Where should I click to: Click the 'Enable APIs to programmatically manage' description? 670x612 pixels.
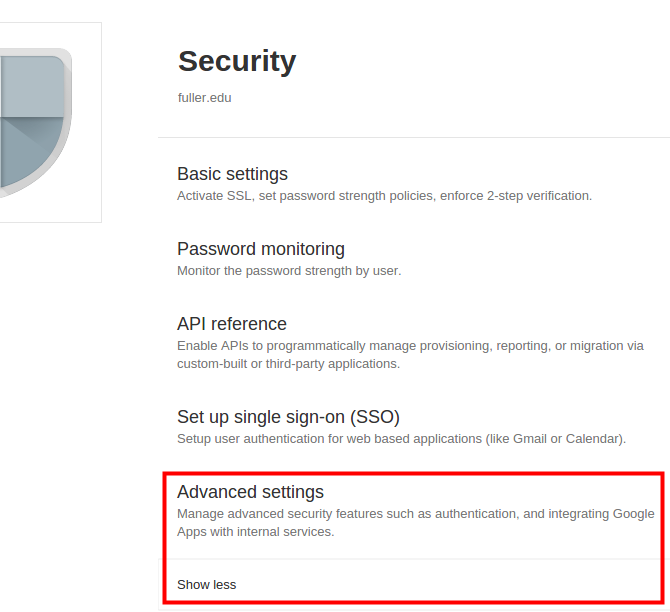coord(410,355)
